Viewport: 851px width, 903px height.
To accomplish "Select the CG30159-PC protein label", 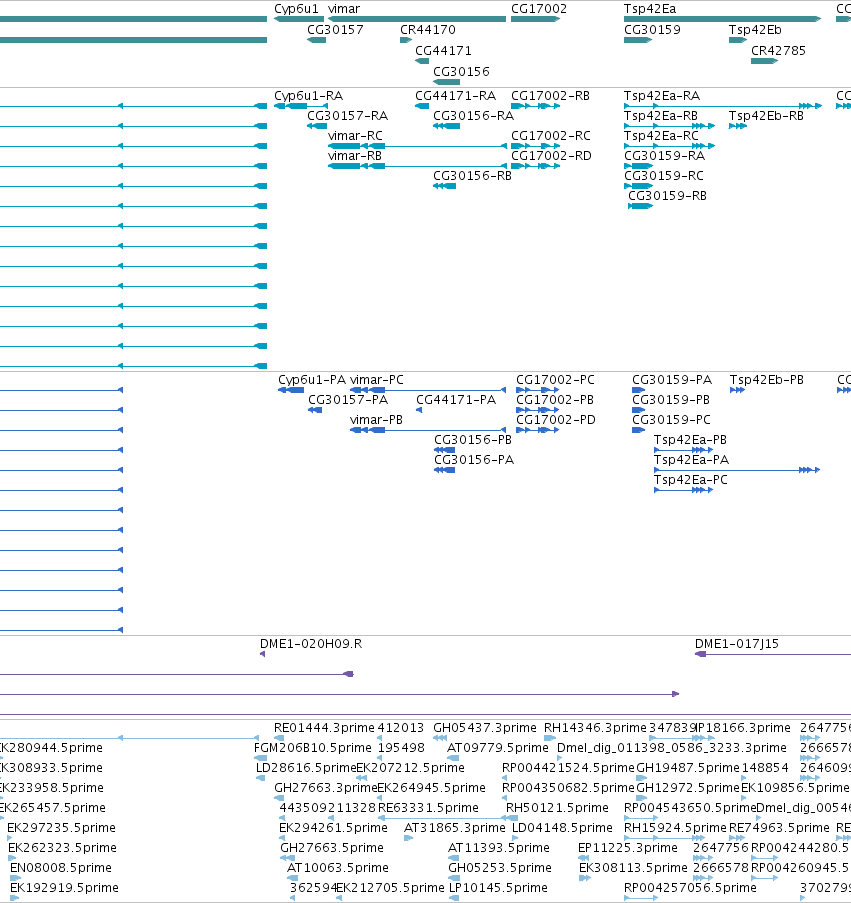I will [671, 420].
